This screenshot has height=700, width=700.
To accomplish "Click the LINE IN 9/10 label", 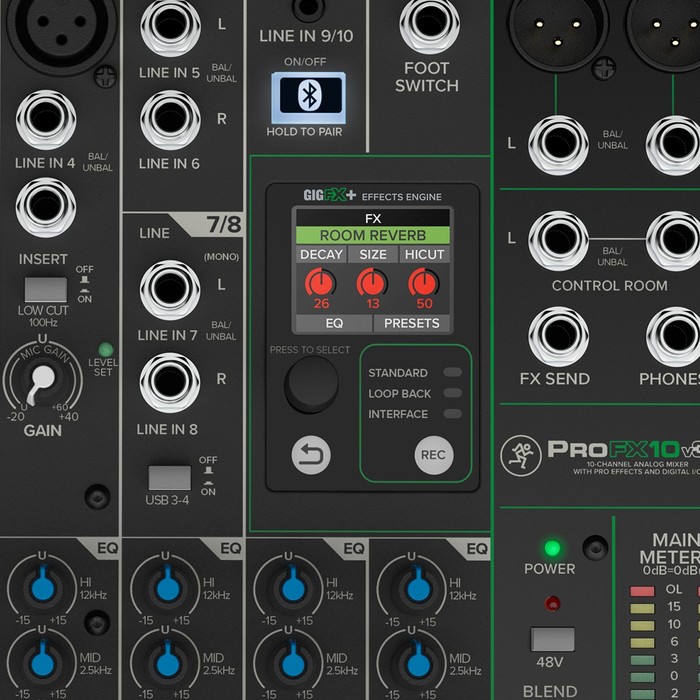I will click(x=306, y=36).
